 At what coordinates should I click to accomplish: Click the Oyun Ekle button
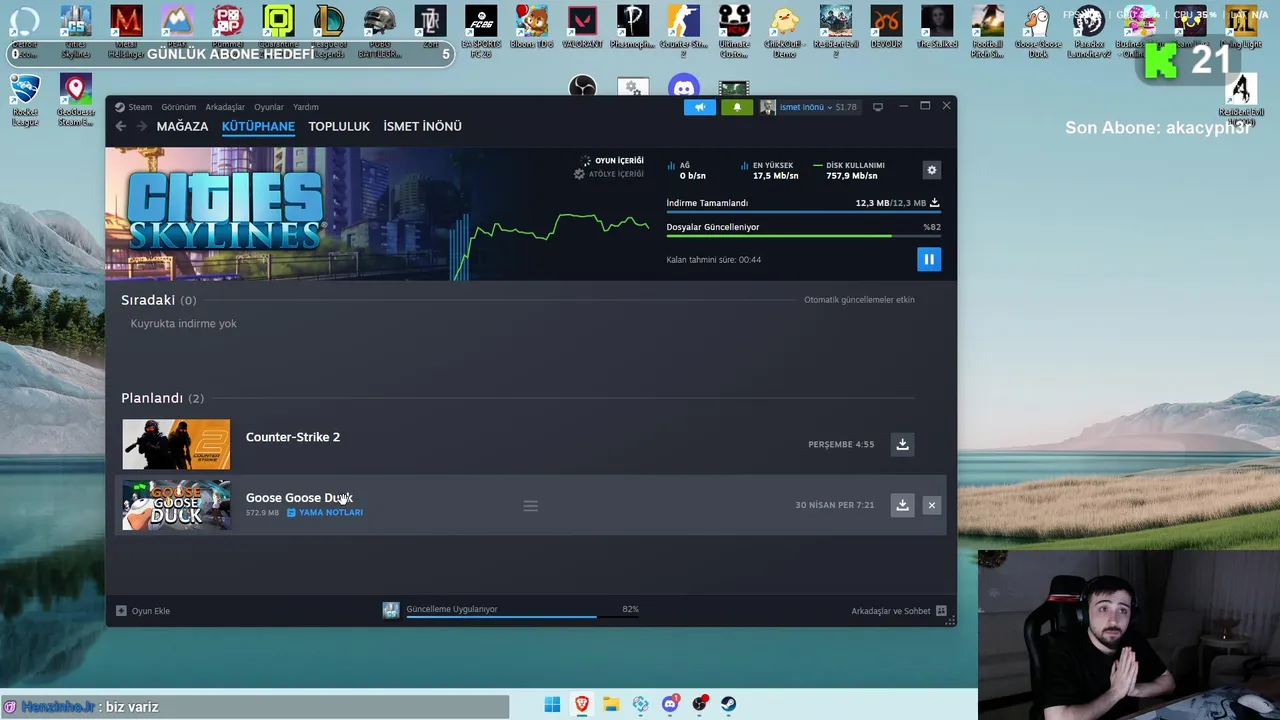pyautogui.click(x=143, y=611)
